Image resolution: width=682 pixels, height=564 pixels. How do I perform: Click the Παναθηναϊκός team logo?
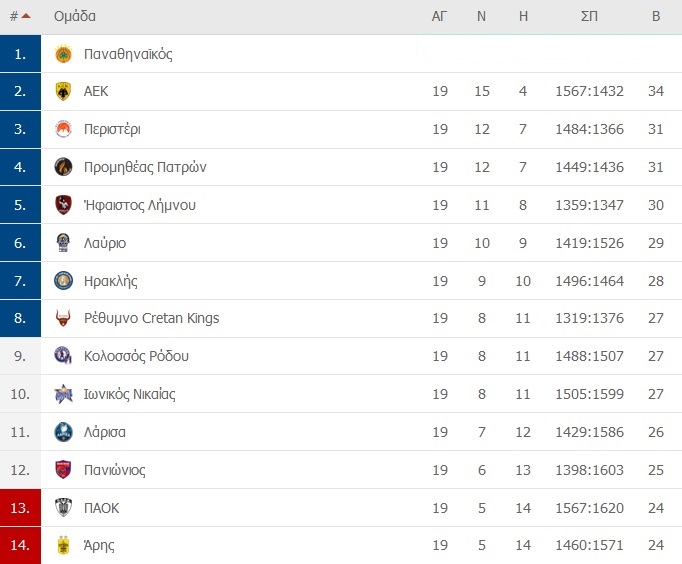[64, 54]
